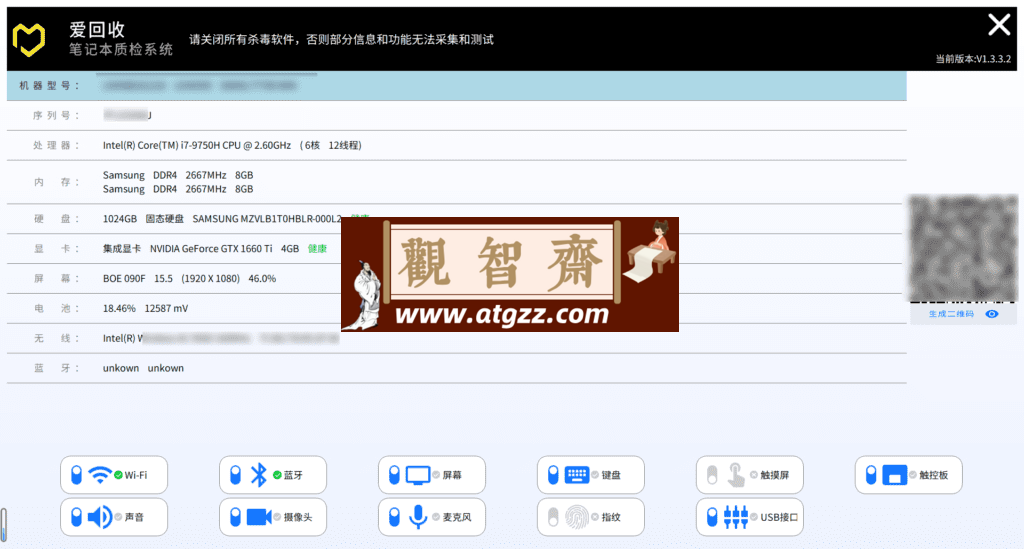Viewport: 1024px width, 549px height.
Task: Click the 处理器 row label
Action: 55,145
